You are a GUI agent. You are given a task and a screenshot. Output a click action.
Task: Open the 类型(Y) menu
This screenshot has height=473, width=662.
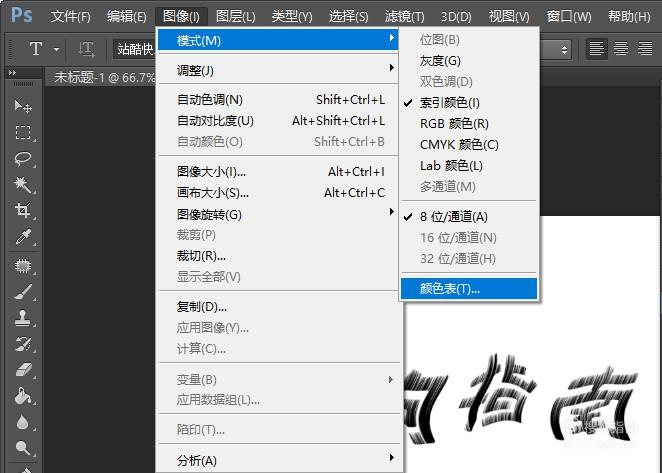(292, 16)
